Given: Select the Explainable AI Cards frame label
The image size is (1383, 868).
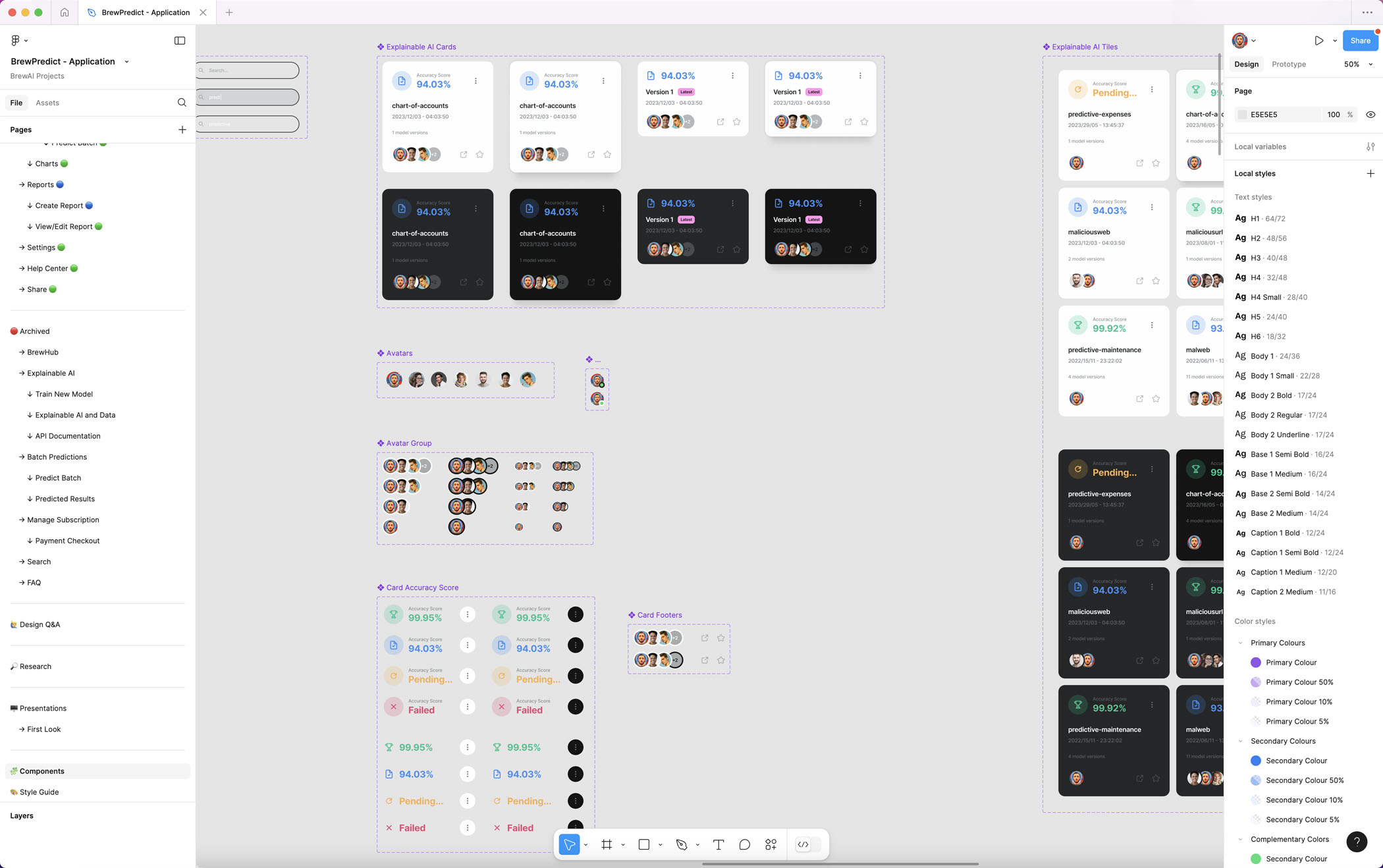Looking at the screenshot, I should 421,47.
